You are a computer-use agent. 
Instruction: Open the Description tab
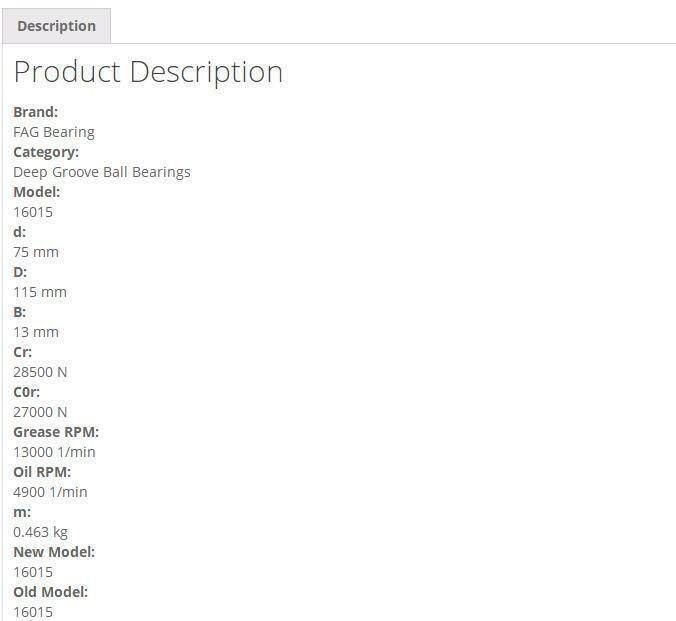(56, 26)
